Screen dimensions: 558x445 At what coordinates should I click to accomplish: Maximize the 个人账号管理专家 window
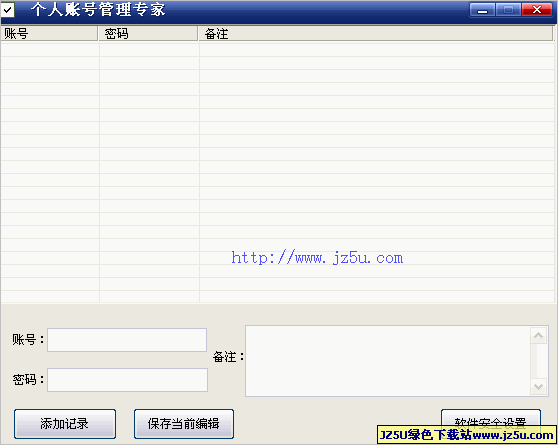(509, 10)
